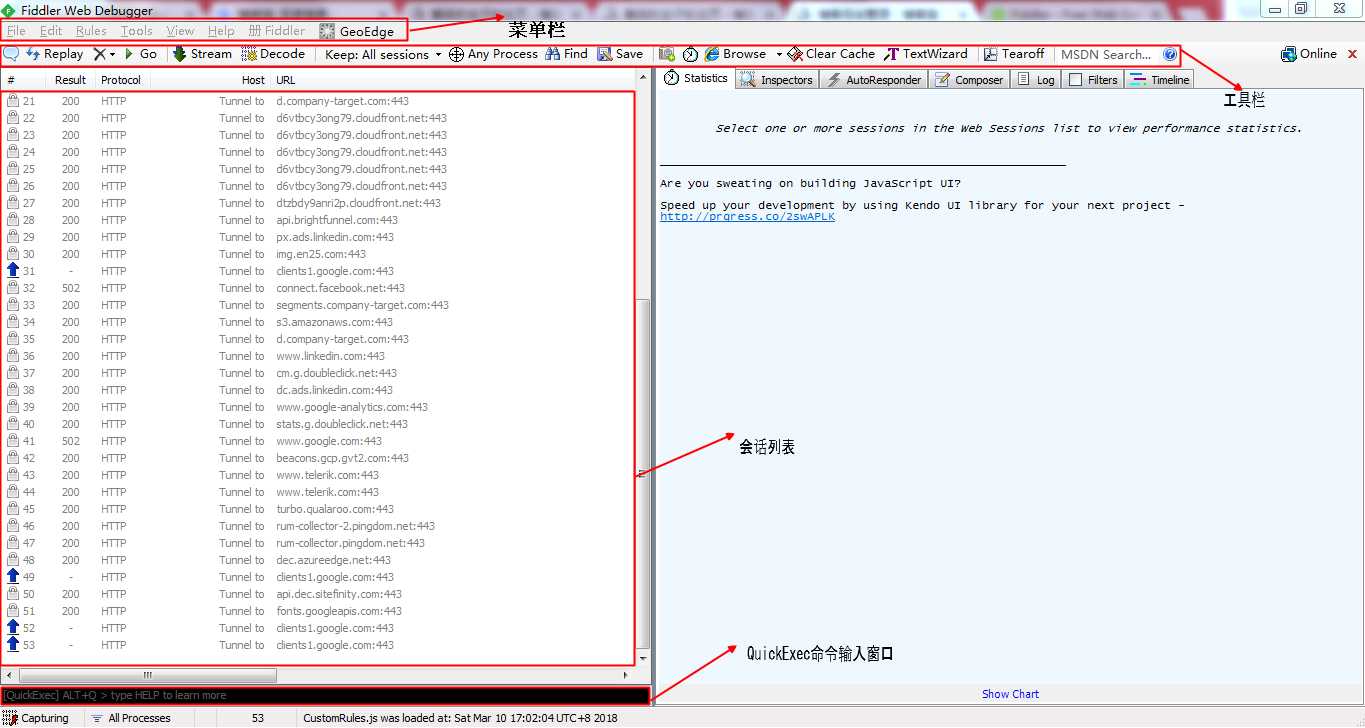Click the timer clock toolbar icon
This screenshot has height=728, width=1365.
pyautogui.click(x=690, y=54)
